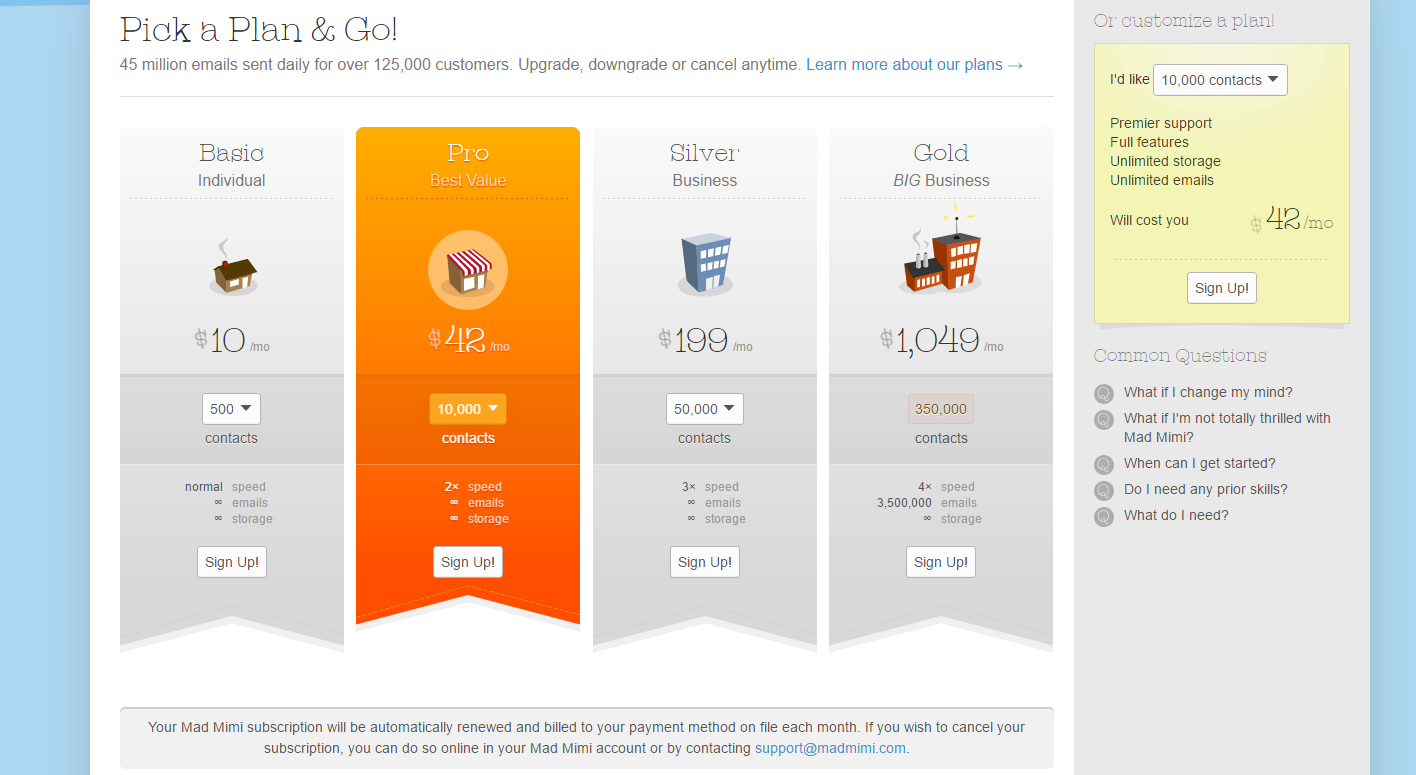Click the disabled 350,000 contacts field

click(x=941, y=409)
